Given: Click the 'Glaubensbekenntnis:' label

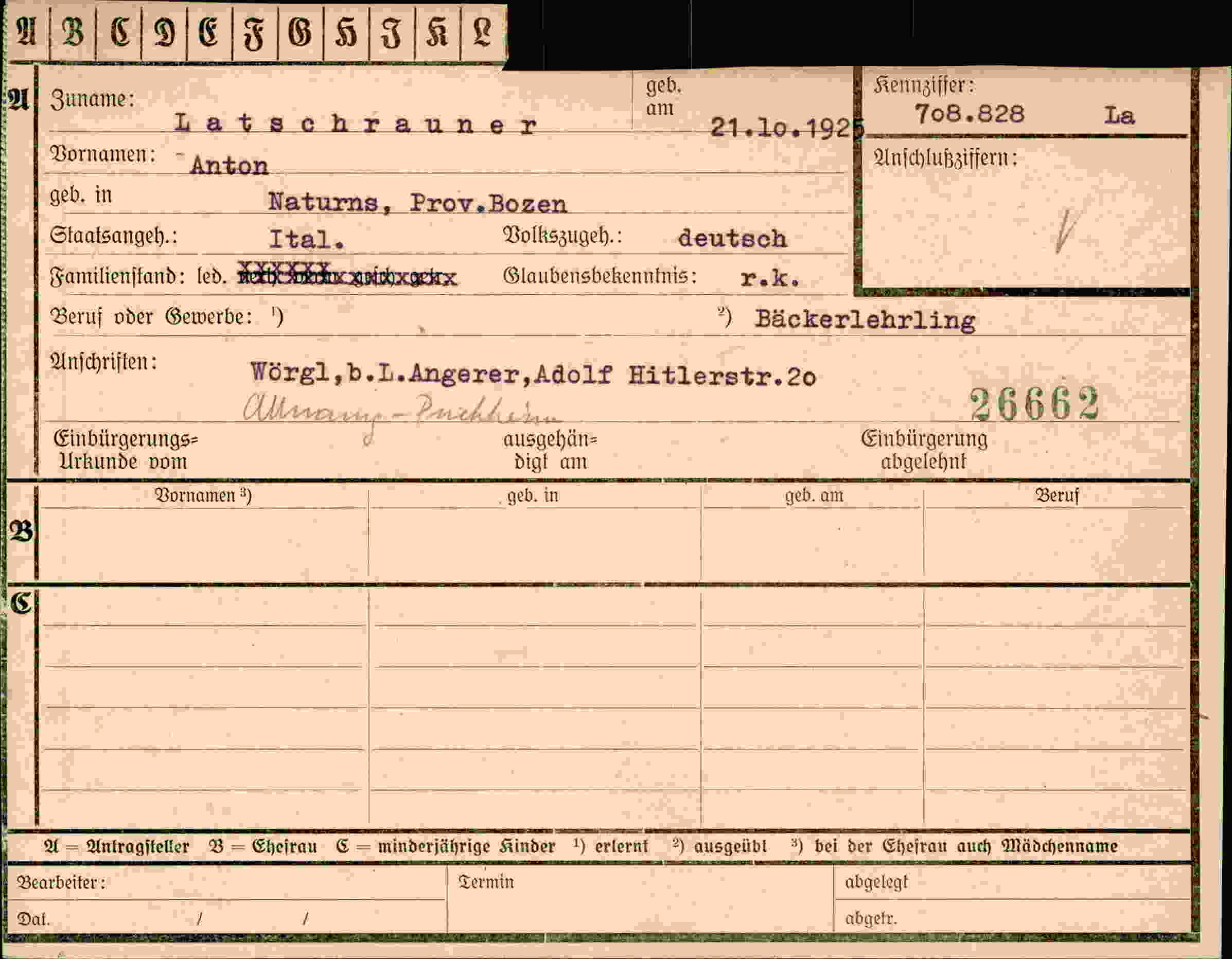Looking at the screenshot, I should pos(600,276).
